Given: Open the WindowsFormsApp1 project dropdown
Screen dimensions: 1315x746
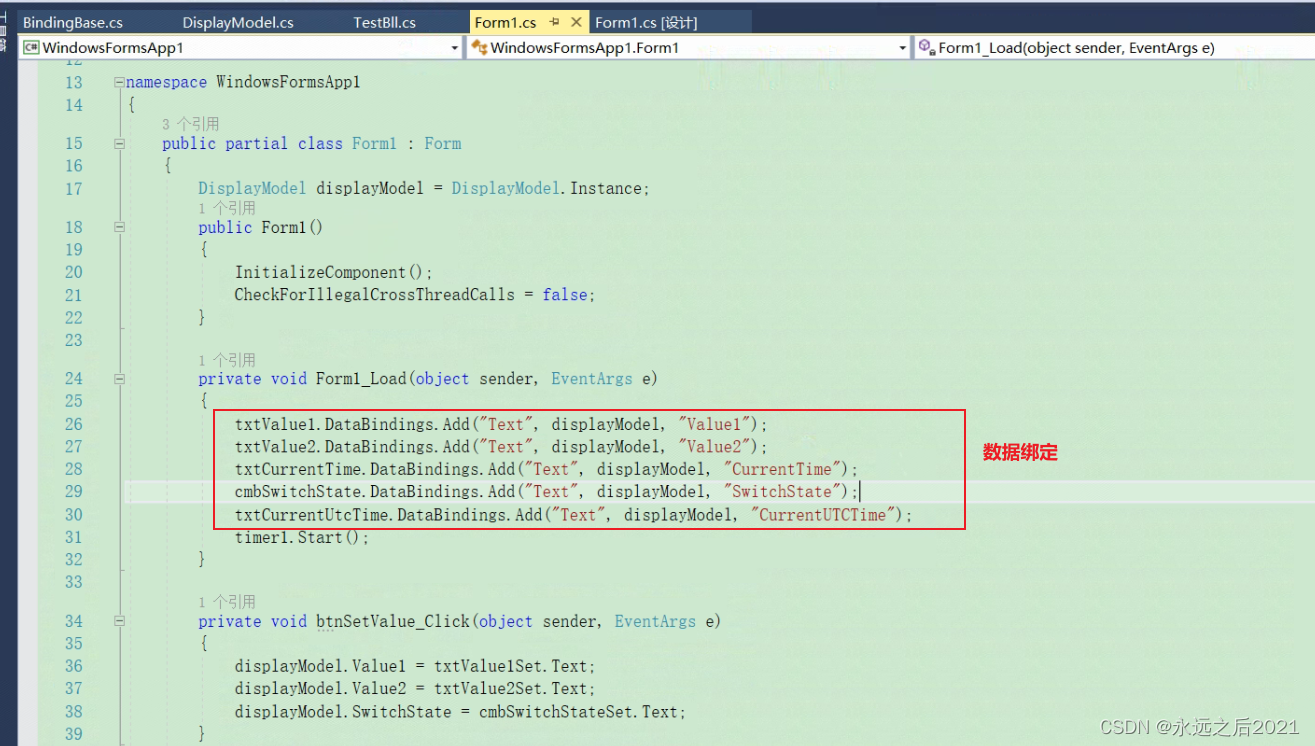Looking at the screenshot, I should 455,47.
